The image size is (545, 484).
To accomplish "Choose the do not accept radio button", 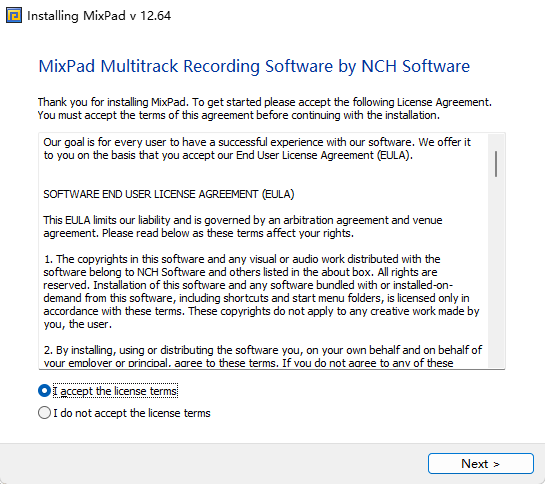I will 44,413.
